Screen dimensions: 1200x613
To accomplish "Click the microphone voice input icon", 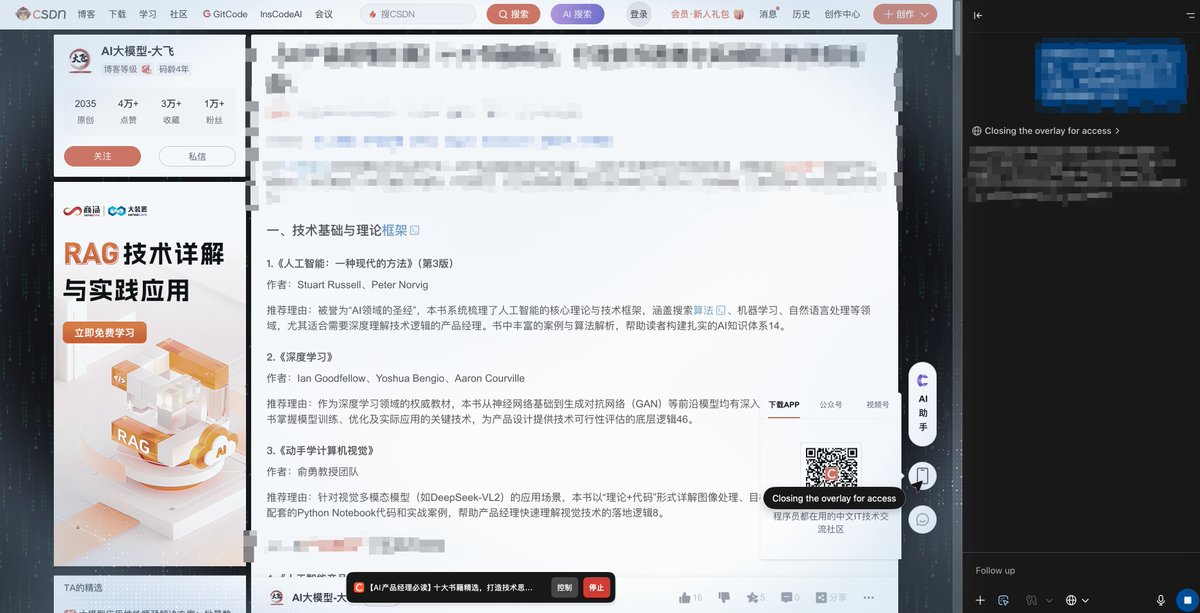I will [1161, 600].
